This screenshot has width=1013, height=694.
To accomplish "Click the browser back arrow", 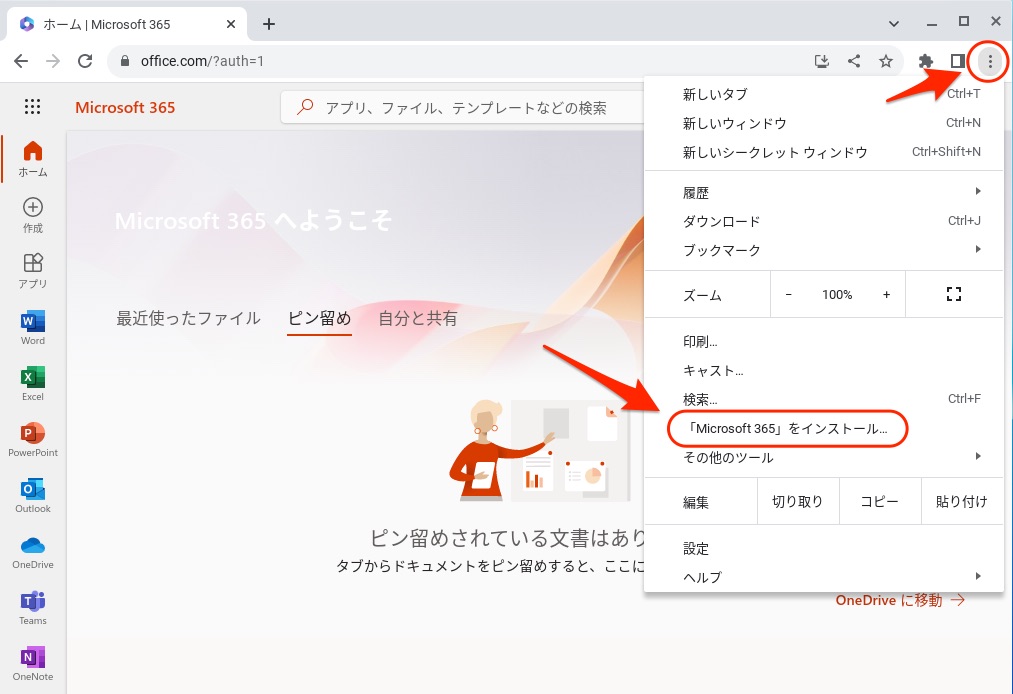I will coord(21,61).
